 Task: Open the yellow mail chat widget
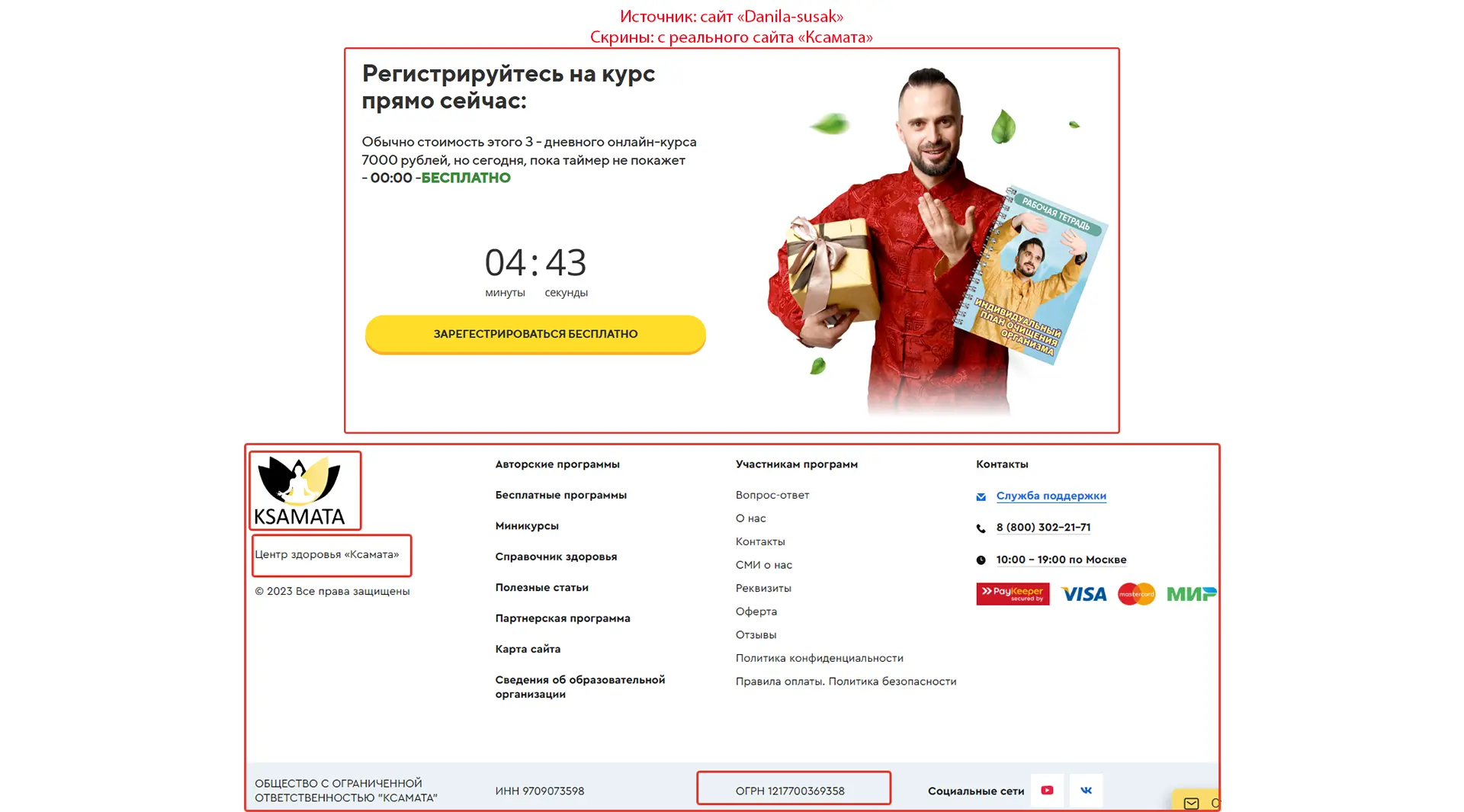[x=1196, y=801]
